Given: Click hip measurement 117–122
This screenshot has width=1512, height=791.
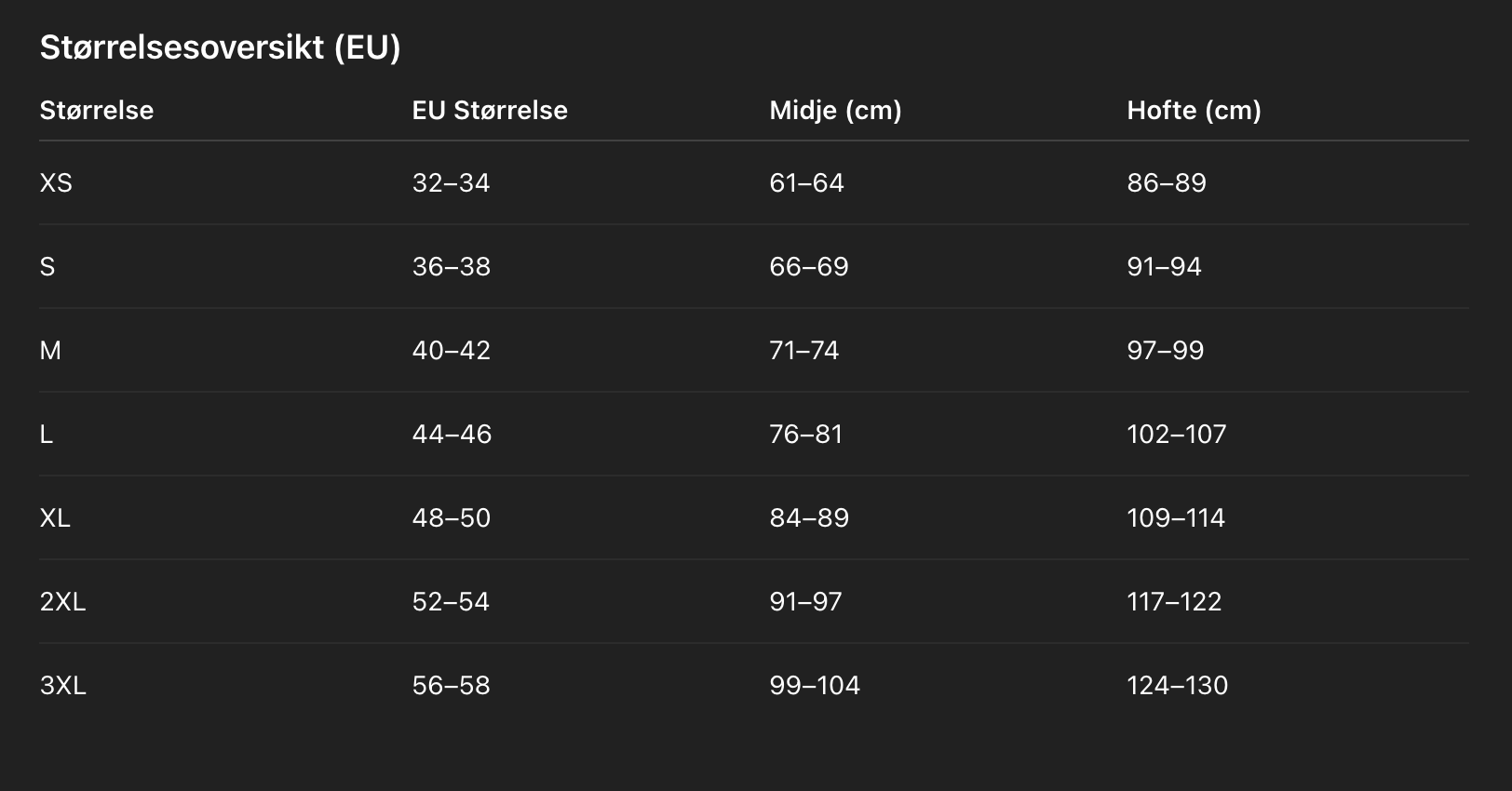Looking at the screenshot, I should click(x=1174, y=602).
